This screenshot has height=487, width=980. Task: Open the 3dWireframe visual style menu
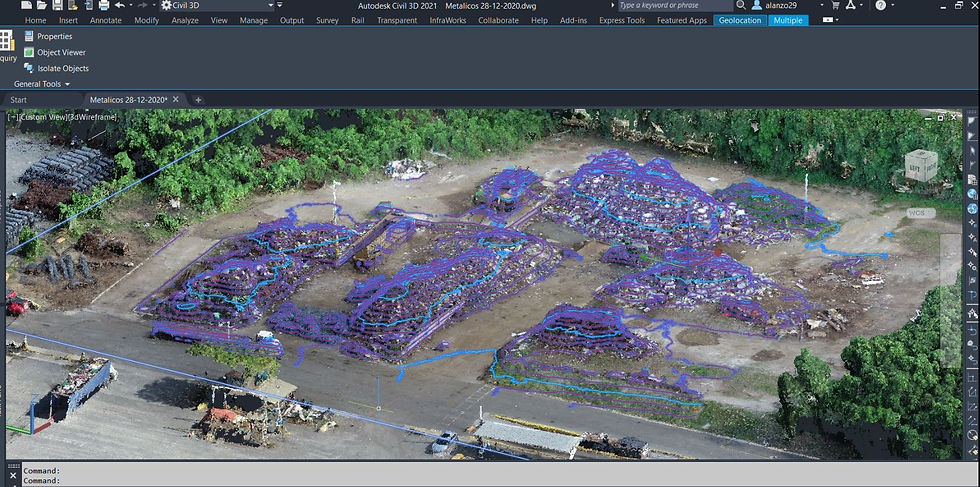coord(92,117)
